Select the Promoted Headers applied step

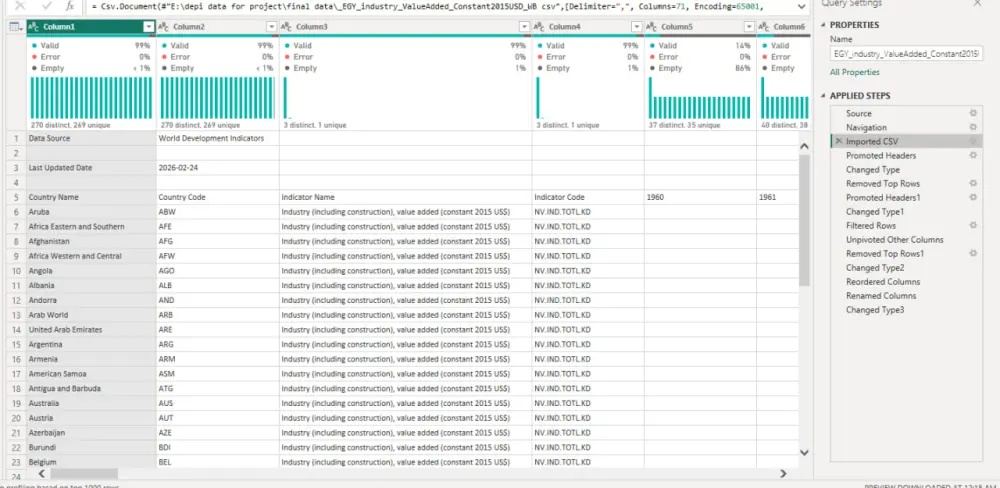[881, 155]
